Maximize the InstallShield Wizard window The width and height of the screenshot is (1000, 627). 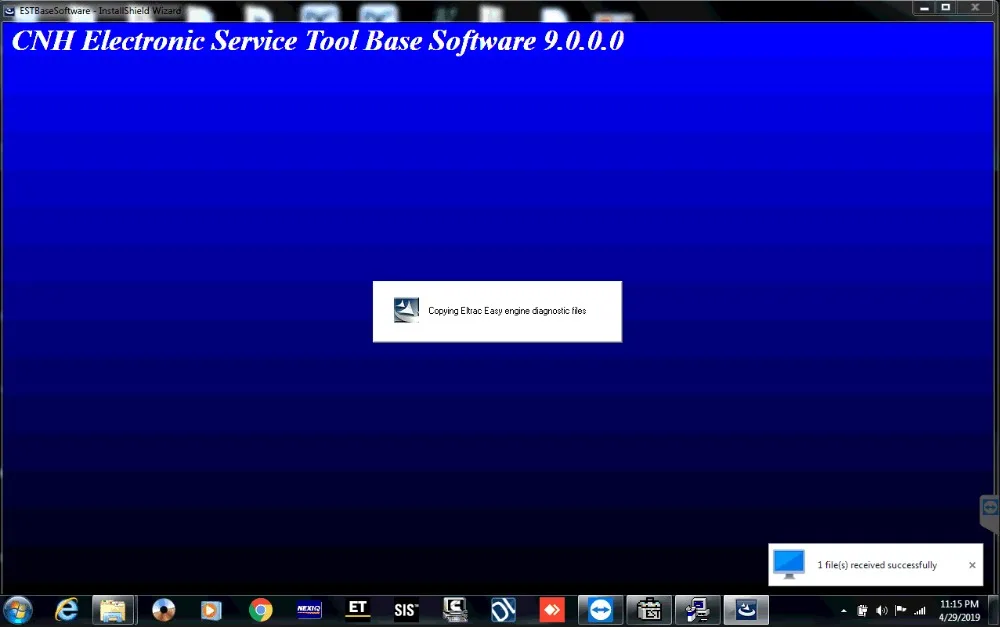946,8
